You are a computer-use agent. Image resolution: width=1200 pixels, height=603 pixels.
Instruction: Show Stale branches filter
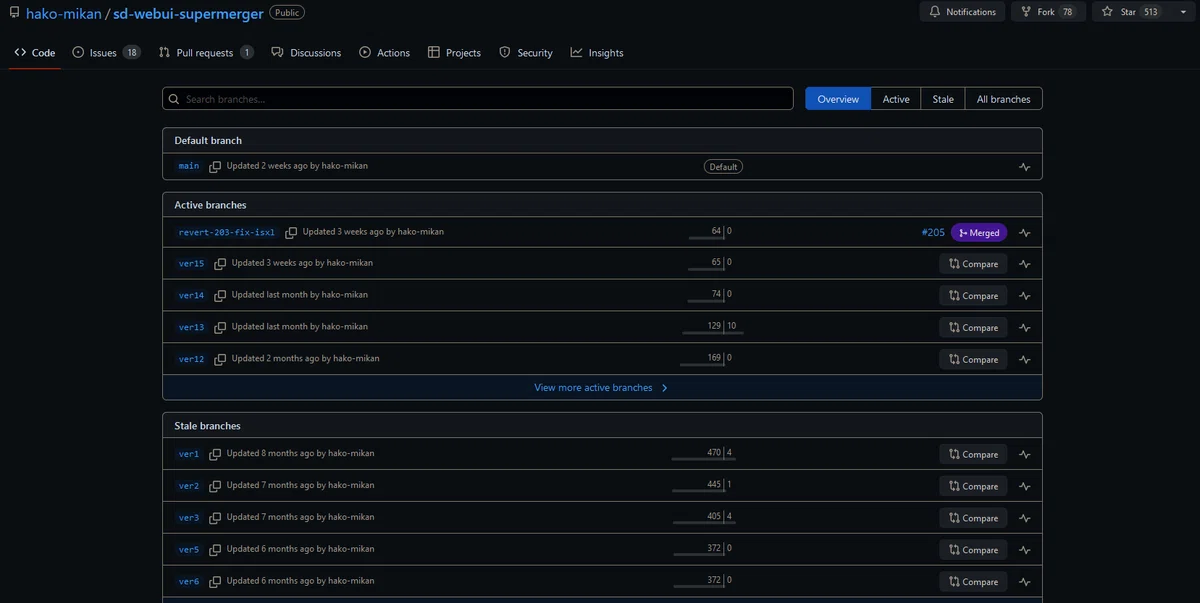(x=943, y=99)
